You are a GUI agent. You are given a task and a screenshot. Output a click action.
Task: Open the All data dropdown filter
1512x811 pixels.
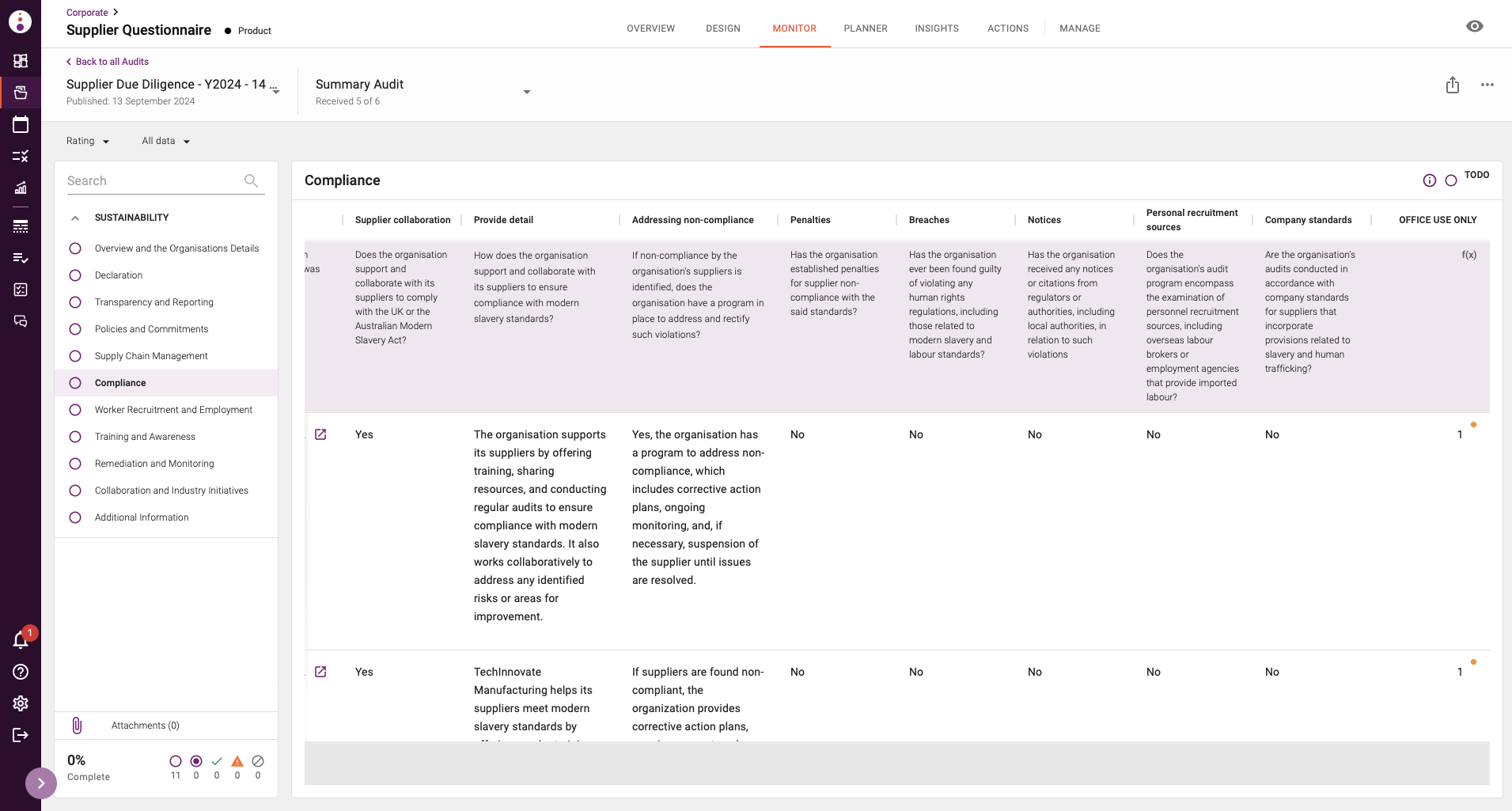pos(166,141)
